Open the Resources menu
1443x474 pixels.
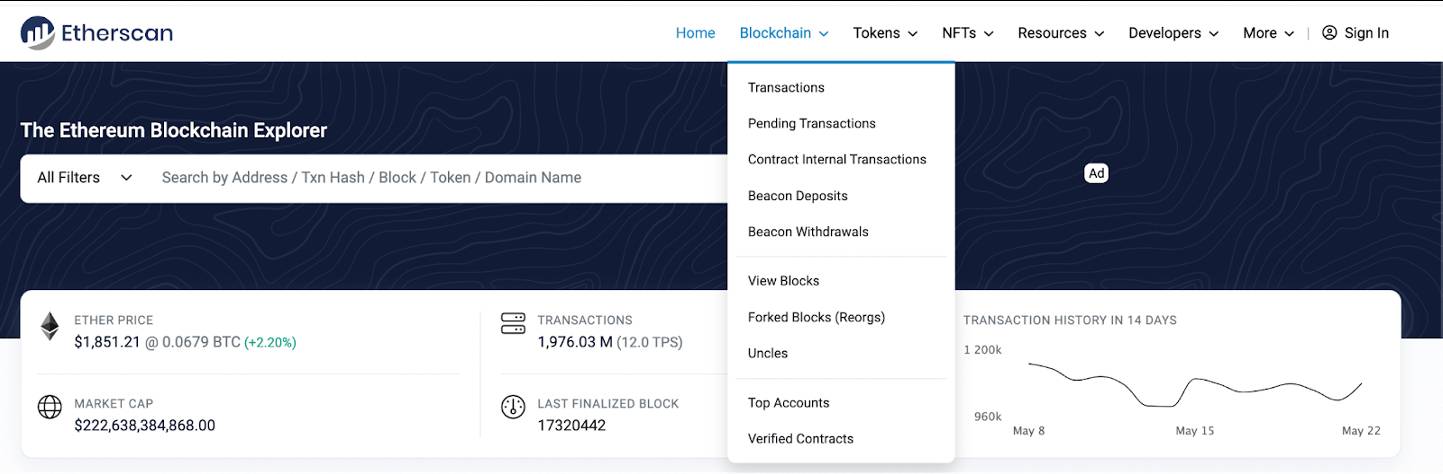point(1060,33)
